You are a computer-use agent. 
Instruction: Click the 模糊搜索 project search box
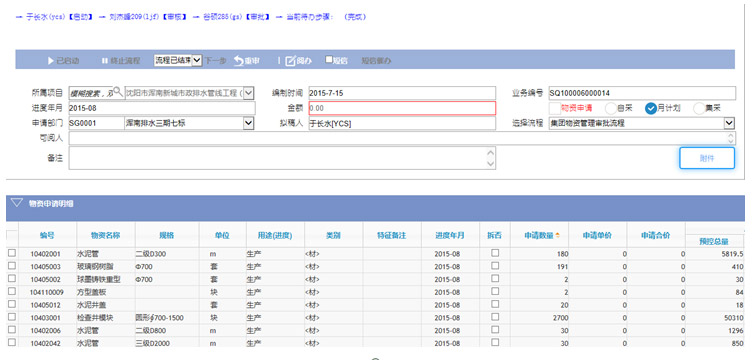91,93
